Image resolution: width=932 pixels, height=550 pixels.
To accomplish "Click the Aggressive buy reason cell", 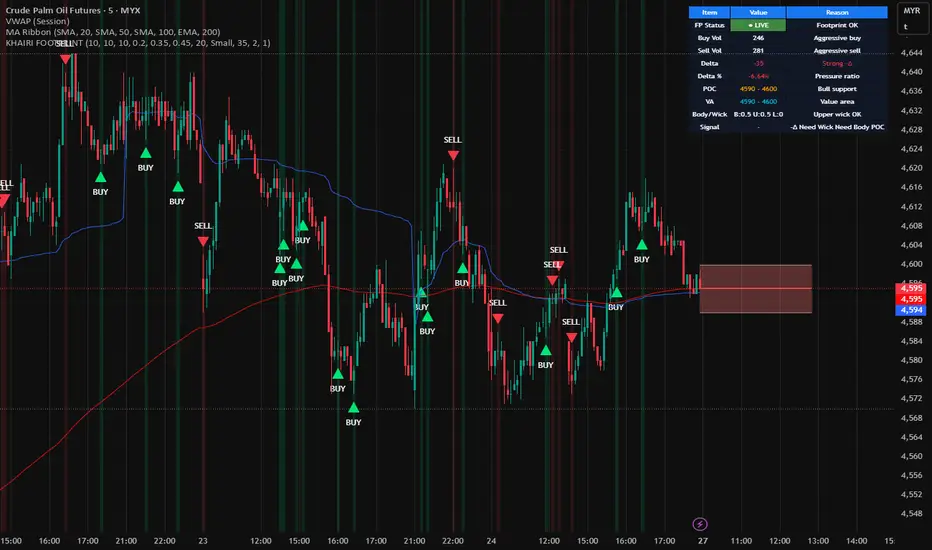I will [x=837, y=37].
